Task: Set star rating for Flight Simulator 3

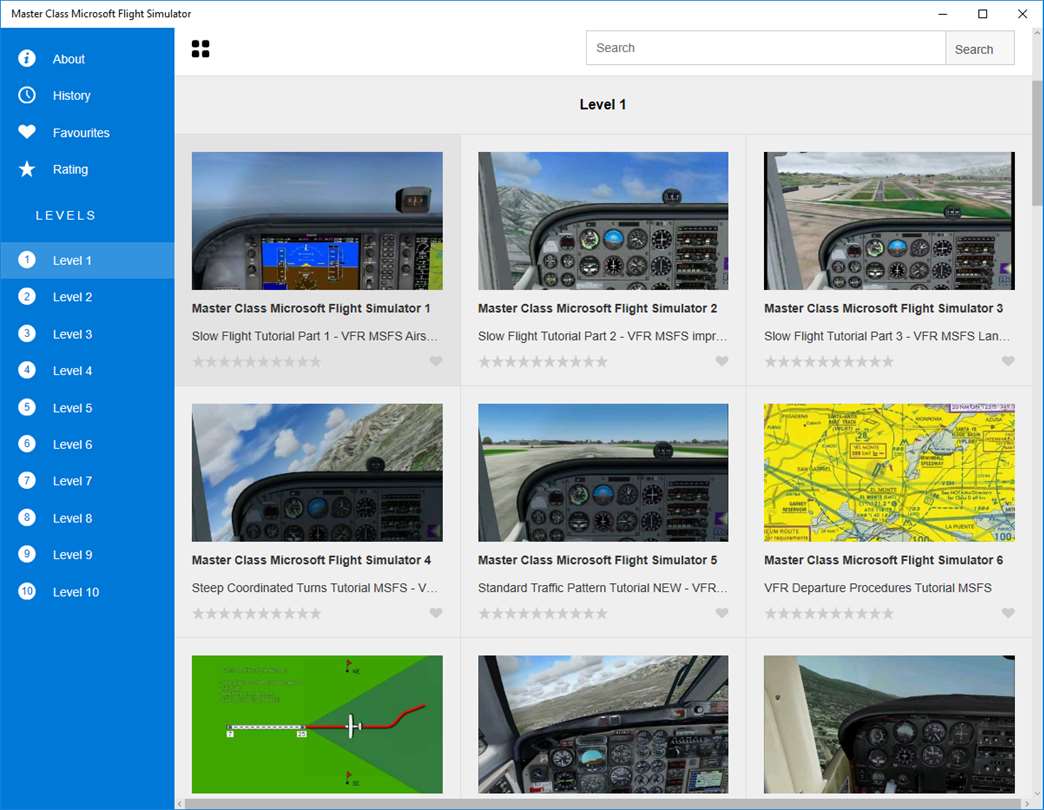Action: click(829, 361)
